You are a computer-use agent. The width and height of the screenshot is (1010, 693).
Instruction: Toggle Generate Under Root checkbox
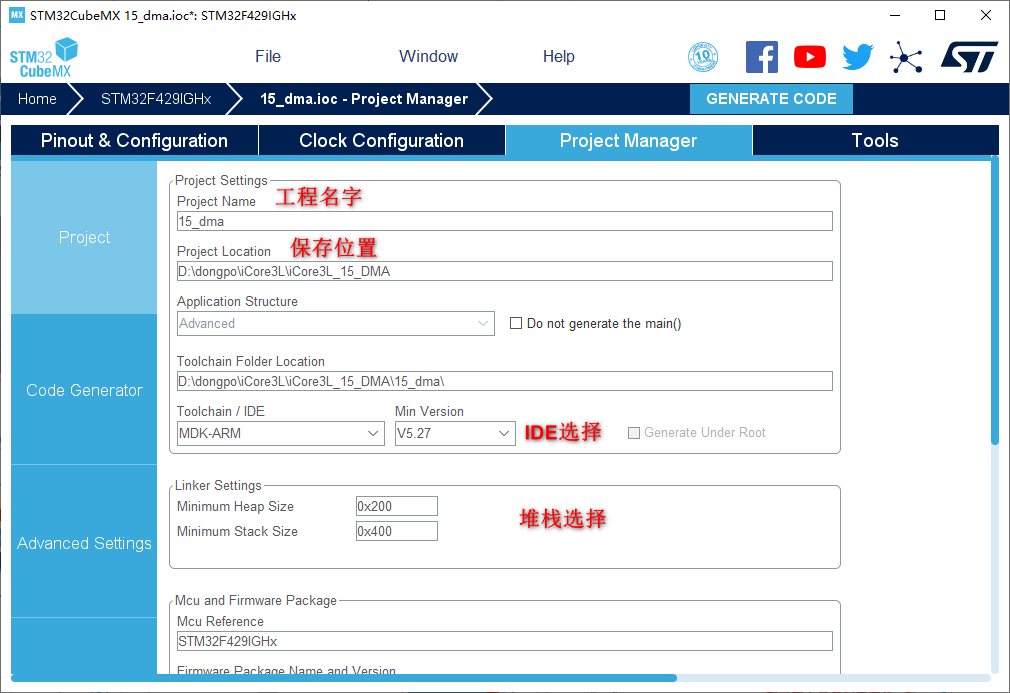point(634,433)
